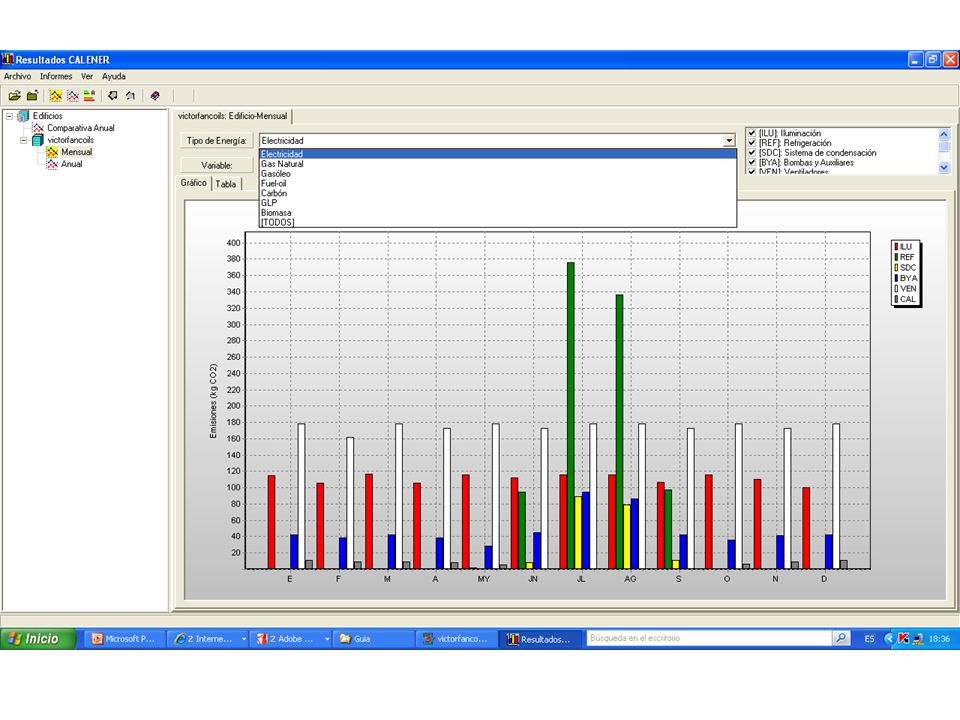This screenshot has width=960, height=720.
Task: Click the second arrow icon in the toolbar
Action: pos(130,96)
